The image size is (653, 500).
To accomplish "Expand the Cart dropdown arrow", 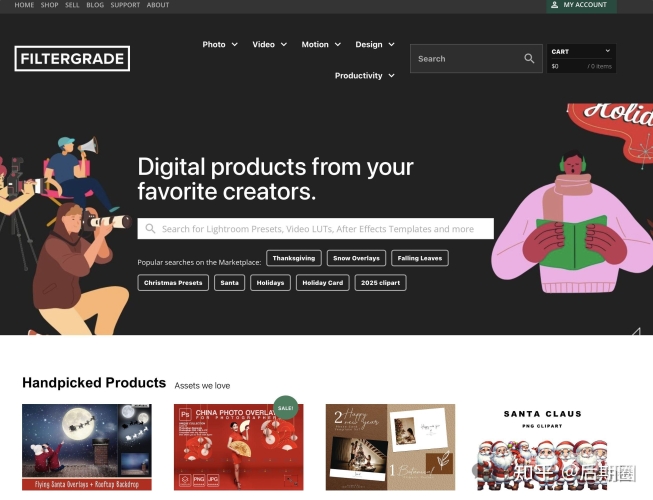I will point(608,51).
